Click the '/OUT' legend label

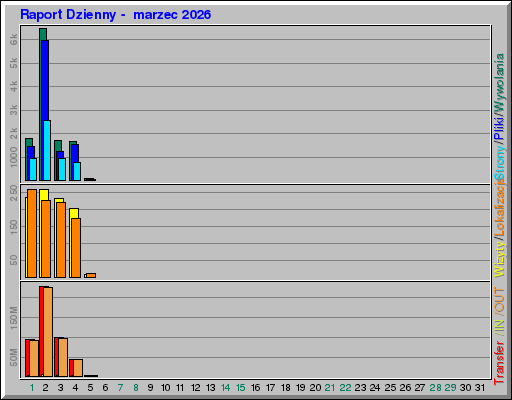click(499, 300)
